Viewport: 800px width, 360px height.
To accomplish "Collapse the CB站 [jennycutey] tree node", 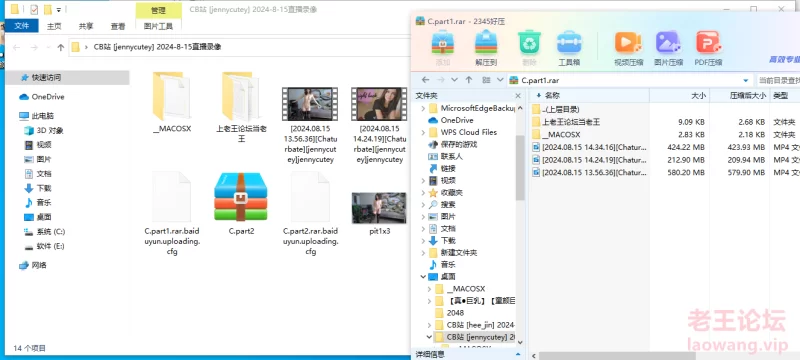I will [x=429, y=337].
